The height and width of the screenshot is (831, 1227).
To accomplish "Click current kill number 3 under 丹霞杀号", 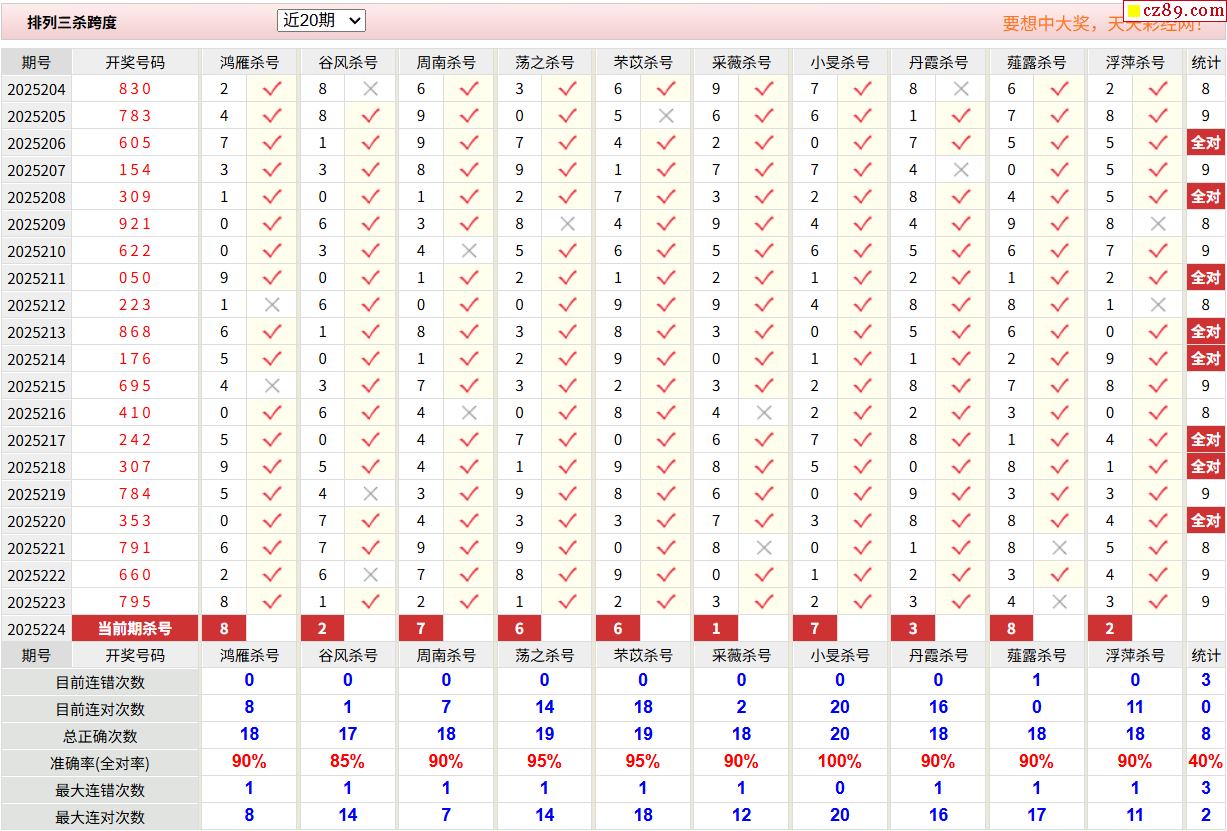I will [913, 629].
